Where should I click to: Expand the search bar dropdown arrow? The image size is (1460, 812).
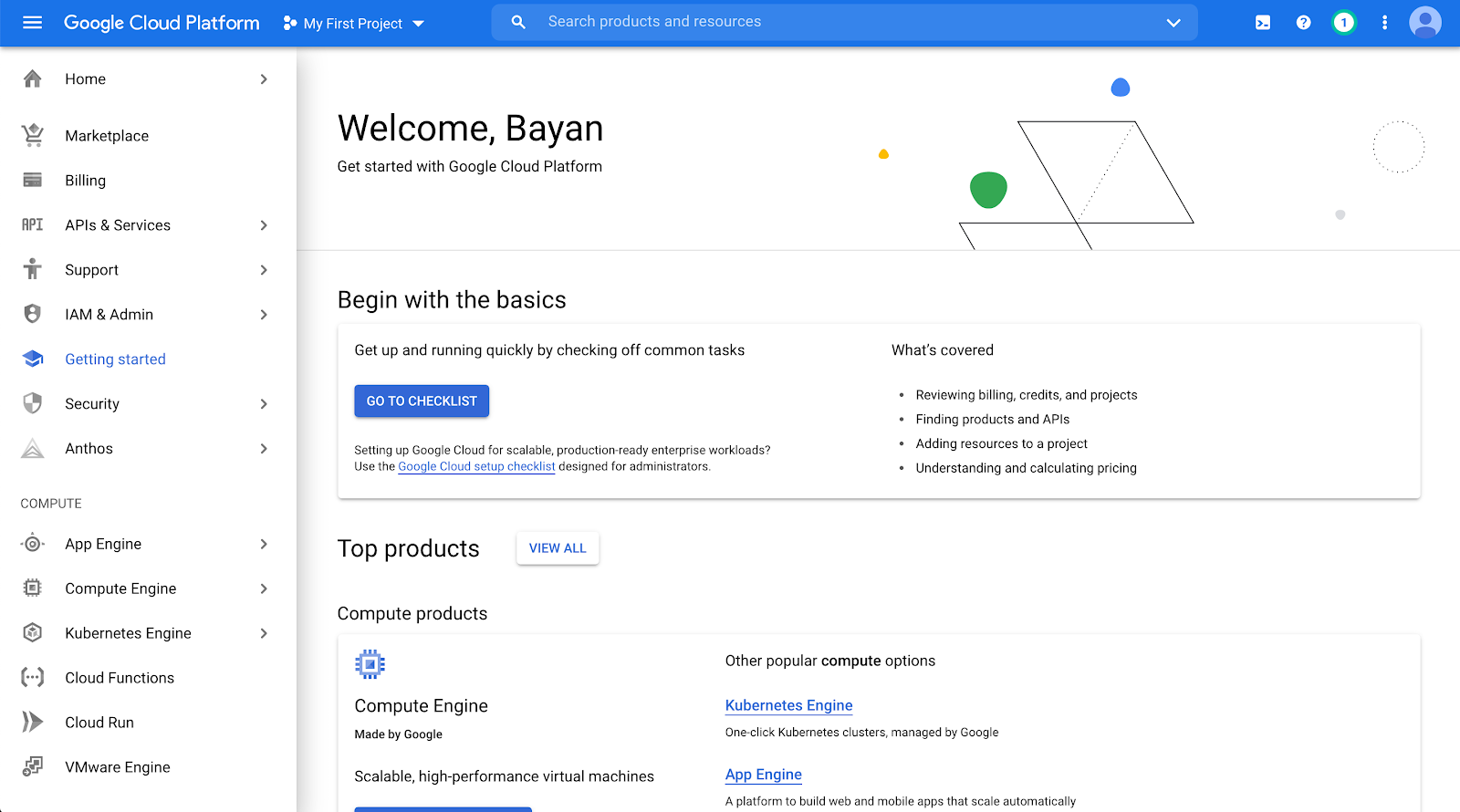[x=1173, y=23]
